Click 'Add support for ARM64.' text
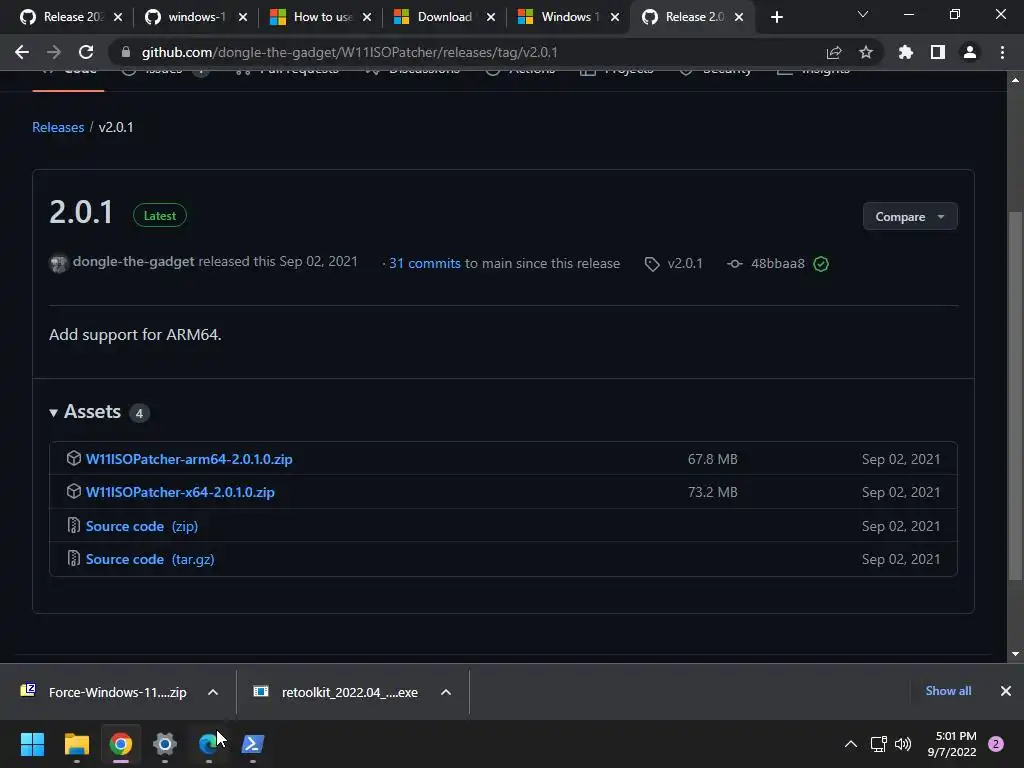 [x=135, y=334]
